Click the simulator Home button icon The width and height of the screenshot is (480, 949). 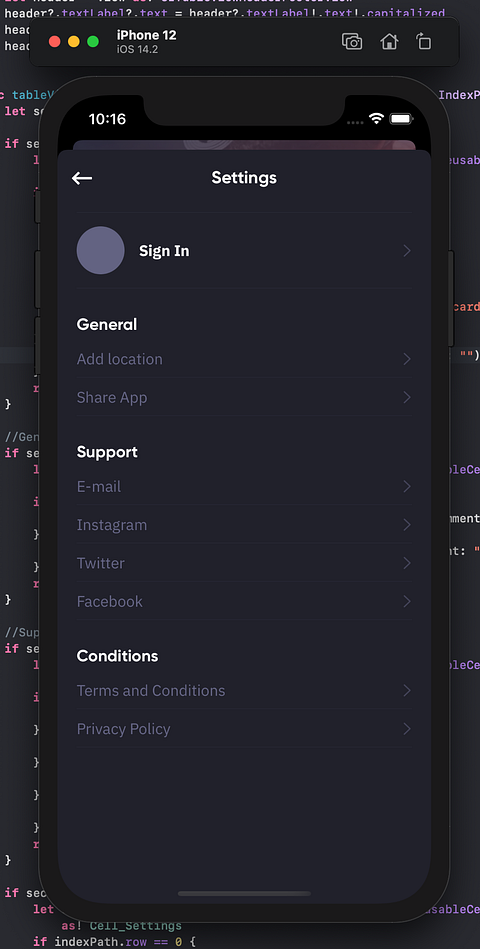click(389, 41)
